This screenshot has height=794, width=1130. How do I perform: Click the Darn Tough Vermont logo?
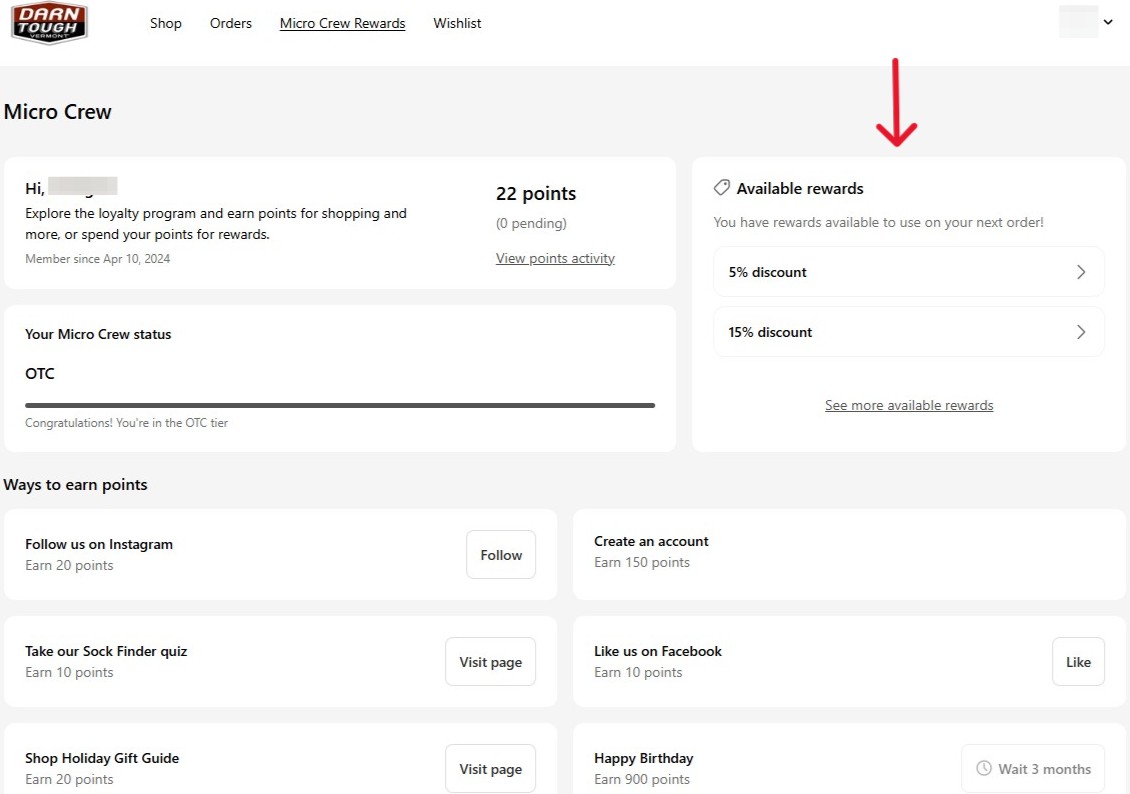pos(49,23)
